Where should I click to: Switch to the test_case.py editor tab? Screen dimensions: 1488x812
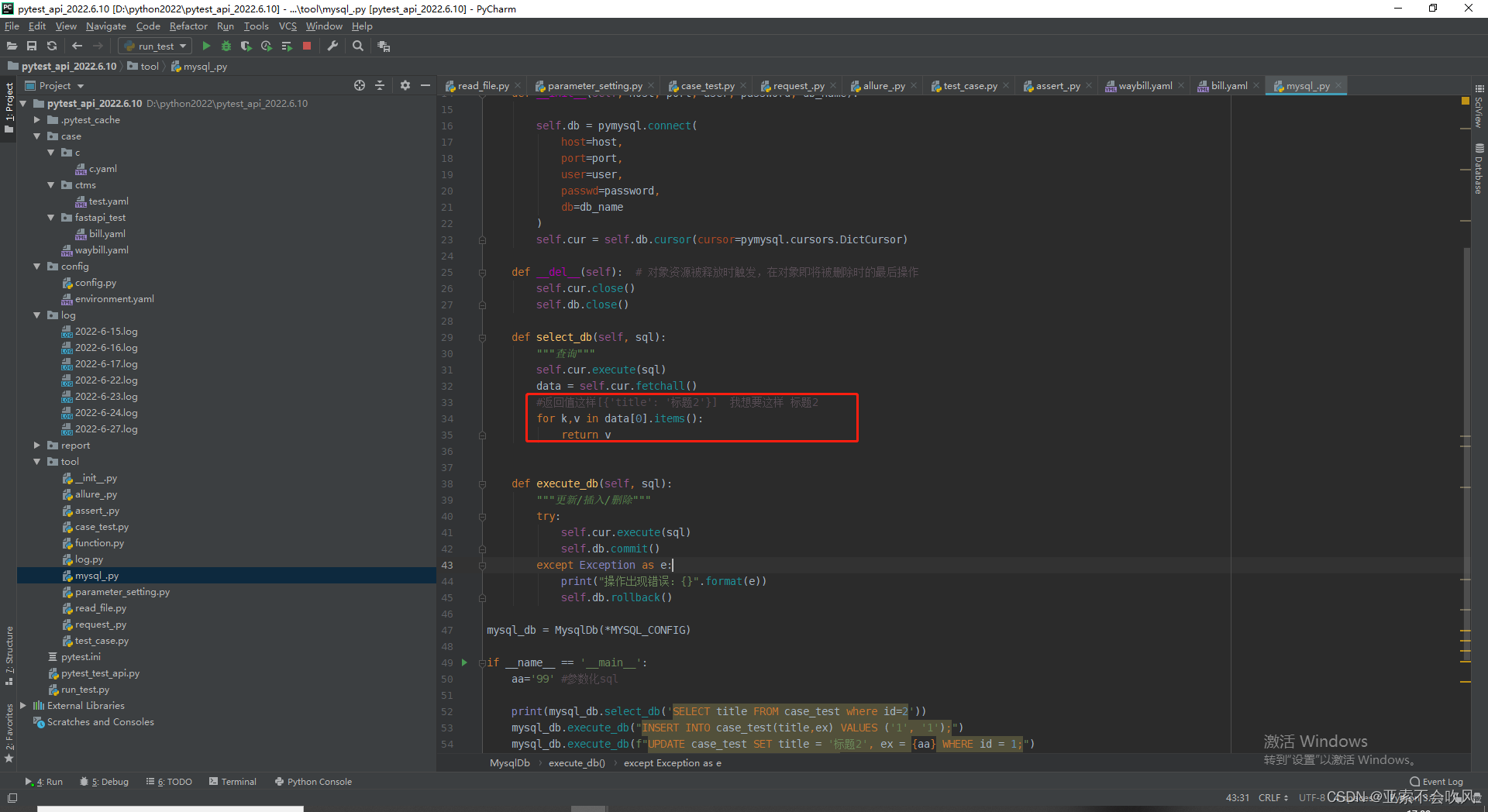click(x=970, y=86)
